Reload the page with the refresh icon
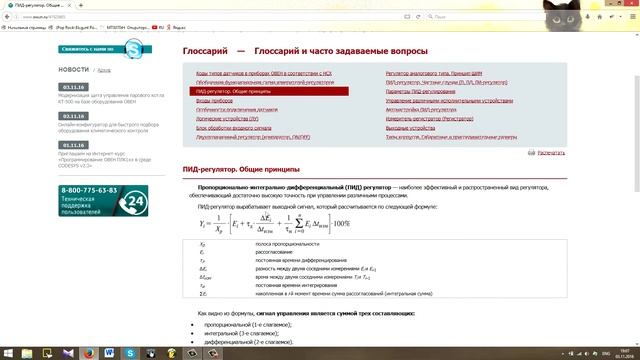 pyautogui.click(x=418, y=17)
